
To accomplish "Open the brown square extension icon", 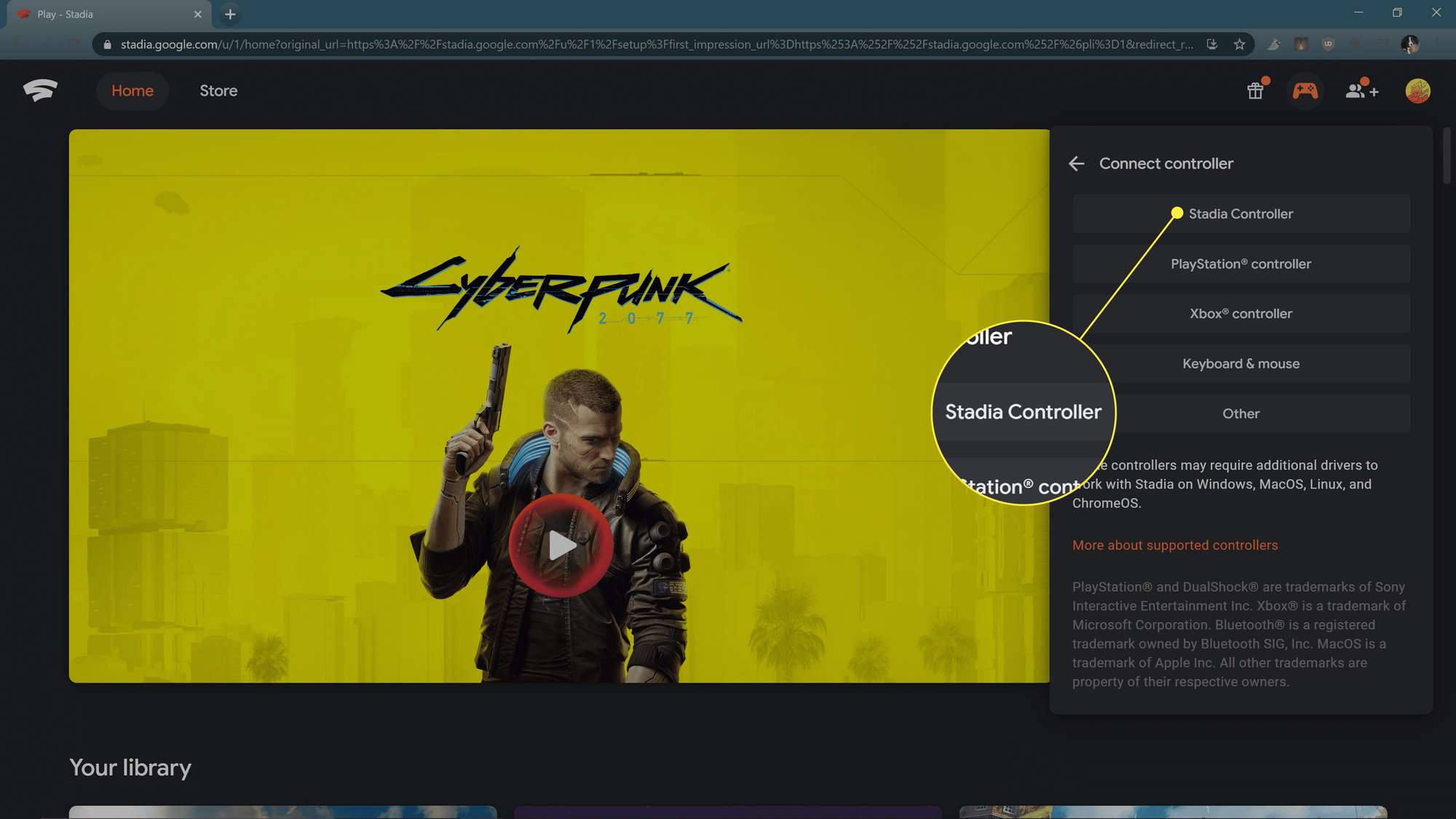I will coord(1301,44).
